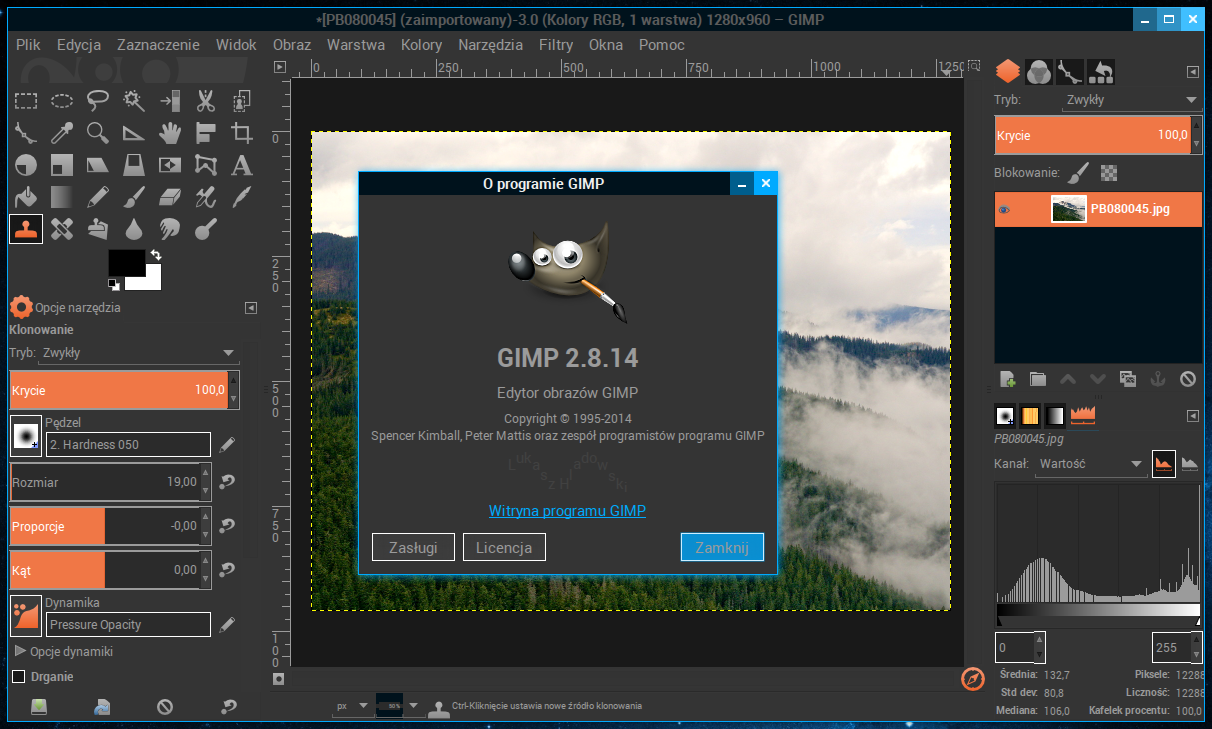Click the Licencja button
This screenshot has height=729, width=1212.
(x=504, y=547)
